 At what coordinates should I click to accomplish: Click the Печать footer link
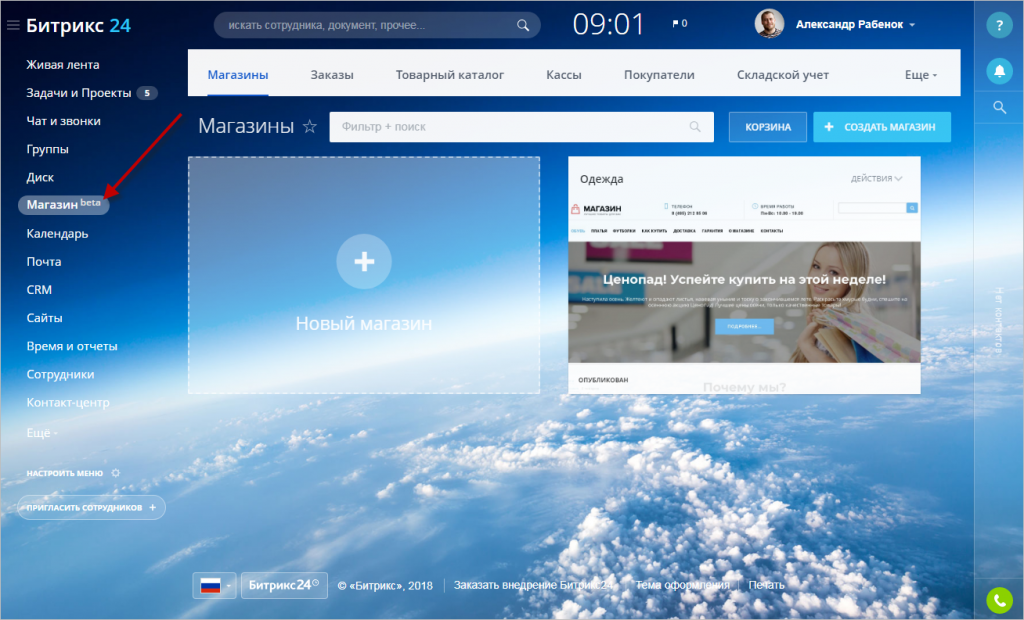pyautogui.click(x=766, y=585)
